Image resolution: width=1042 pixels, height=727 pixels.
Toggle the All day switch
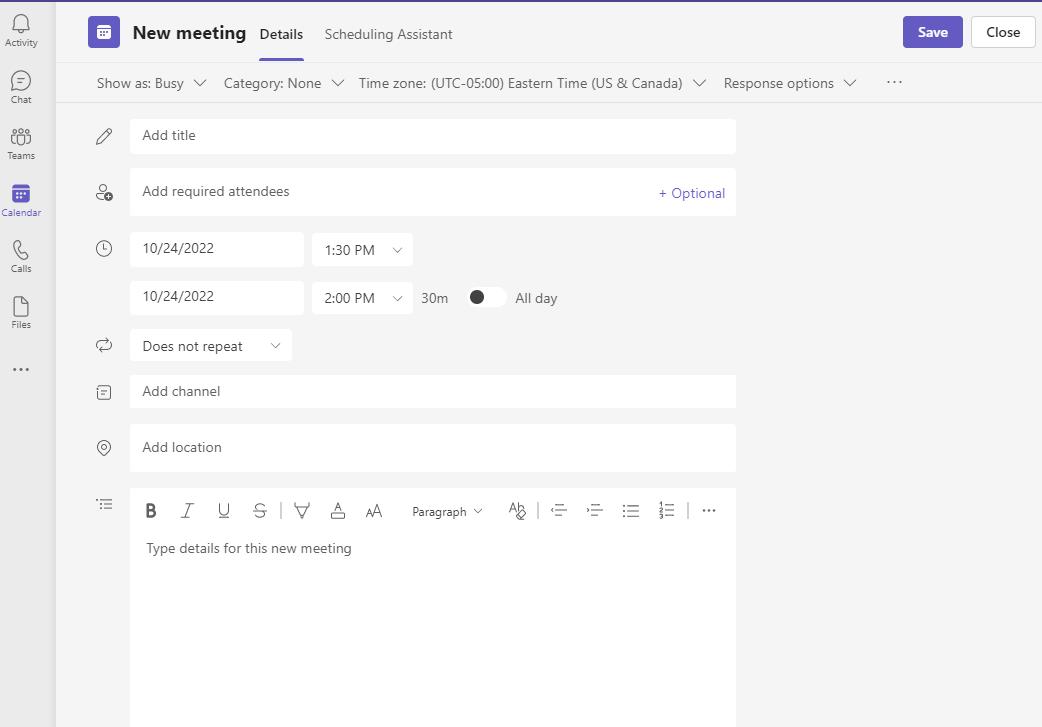point(487,297)
